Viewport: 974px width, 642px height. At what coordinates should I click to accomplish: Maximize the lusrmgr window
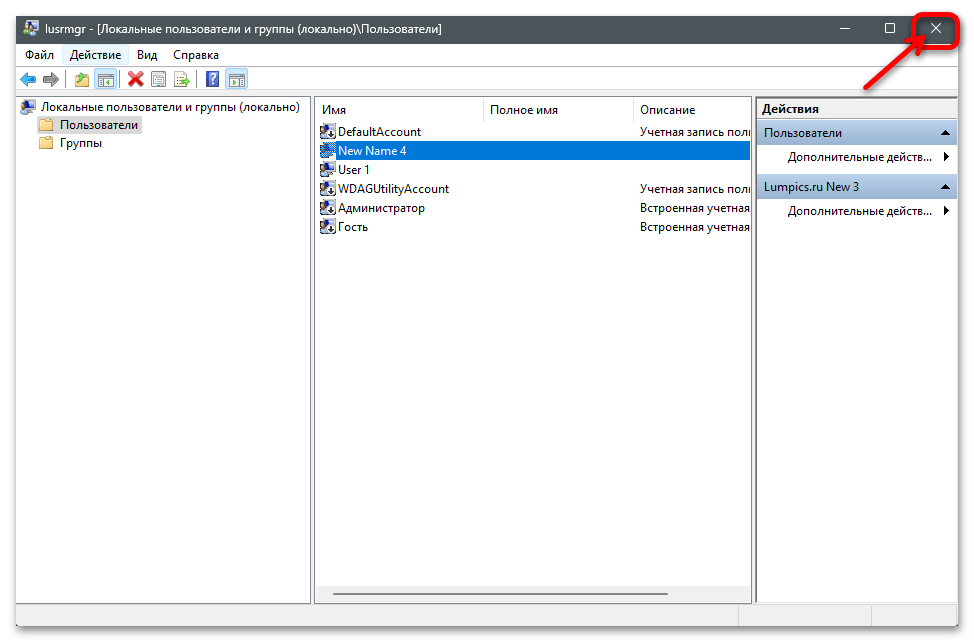click(x=890, y=29)
